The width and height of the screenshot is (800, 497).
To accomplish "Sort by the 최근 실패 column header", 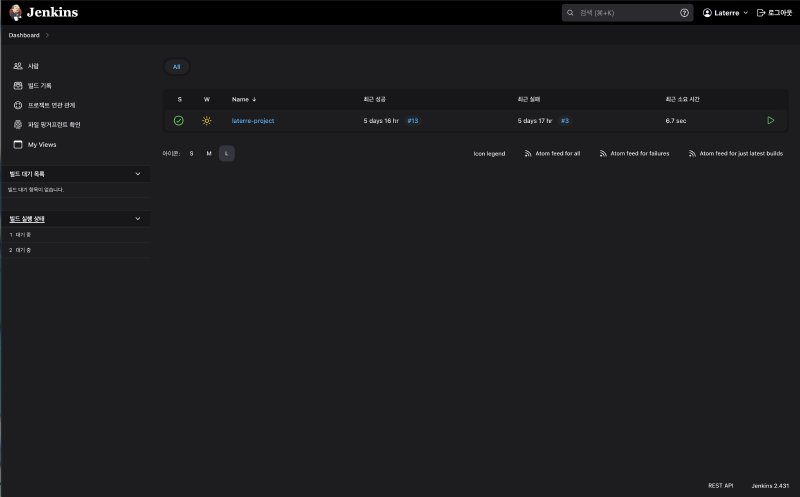I will (529, 100).
